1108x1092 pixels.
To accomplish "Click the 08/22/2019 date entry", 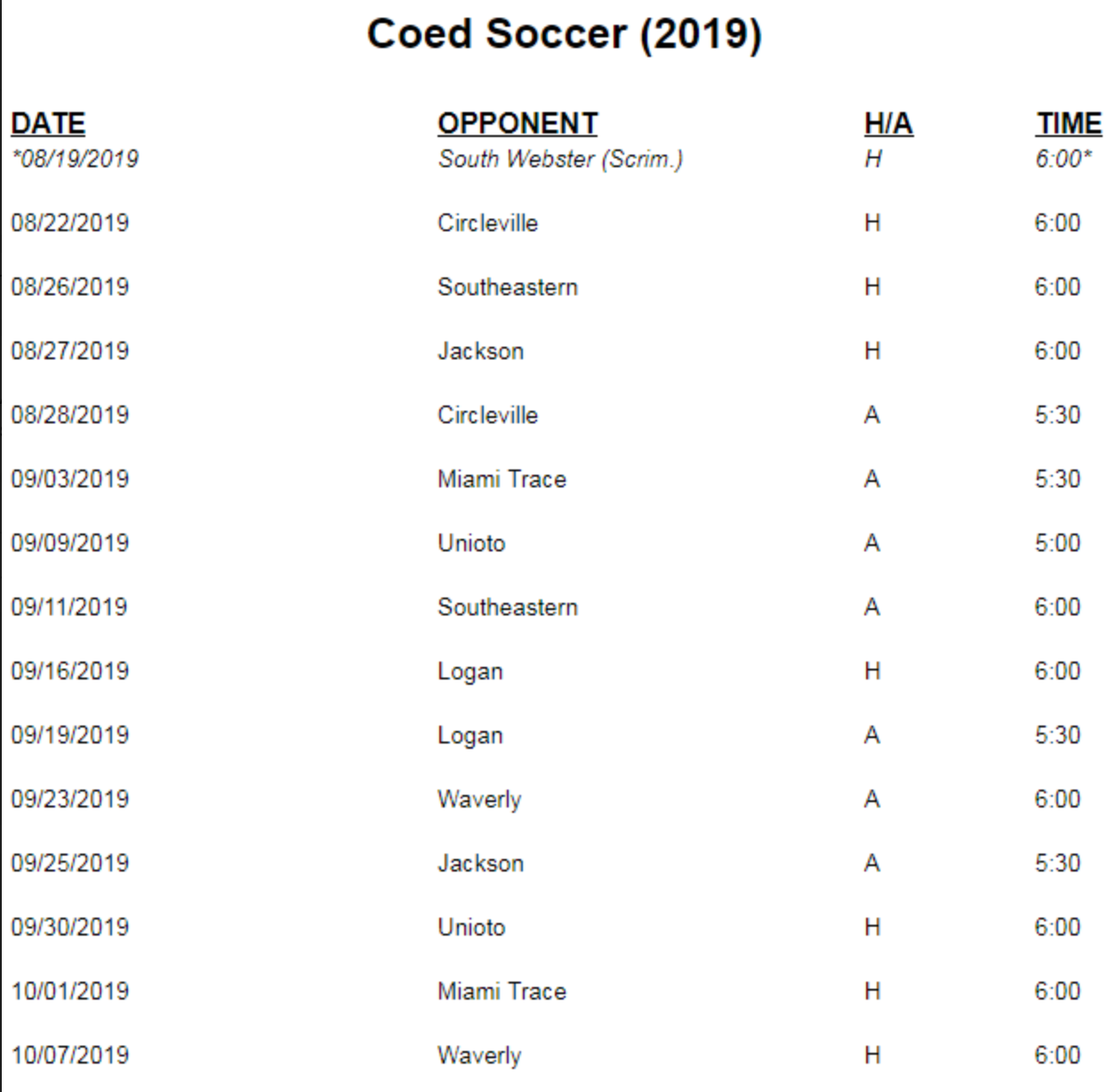I will pos(70,222).
